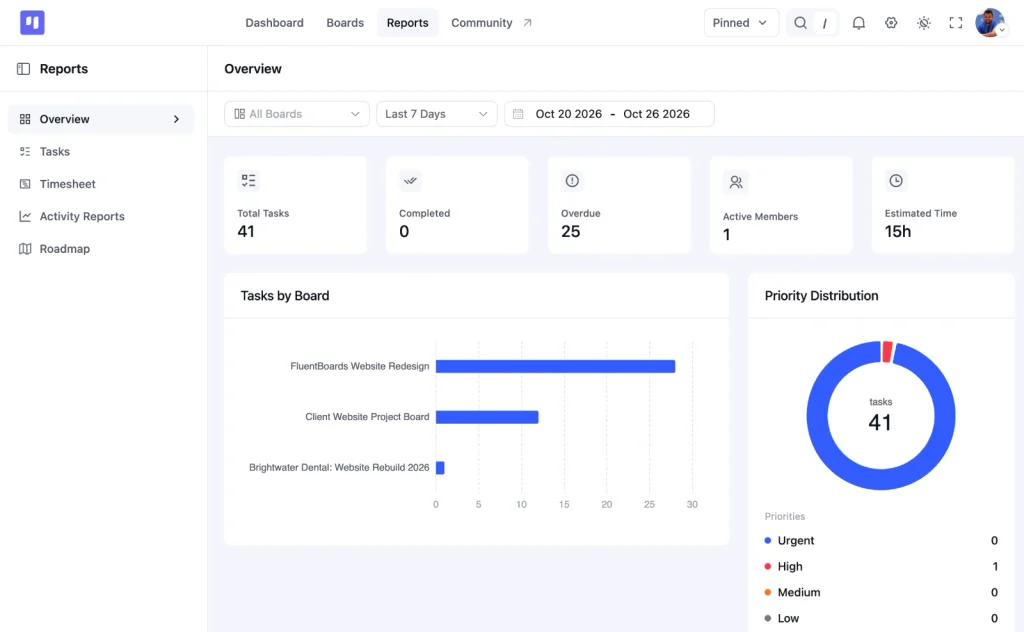Screen dimensions: 1024x632
Task: Click the Priority Distribution heading
Action: pyautogui.click(x=821, y=296)
